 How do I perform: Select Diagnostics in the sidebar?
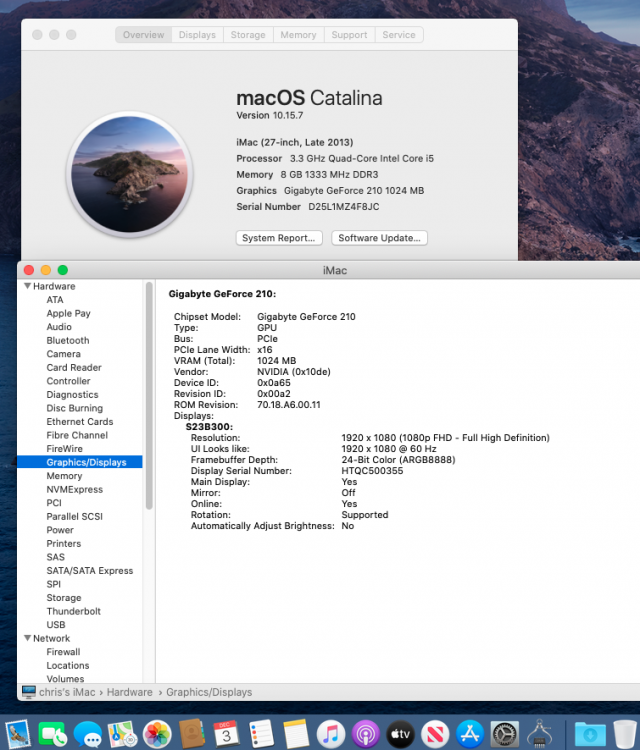(72, 395)
